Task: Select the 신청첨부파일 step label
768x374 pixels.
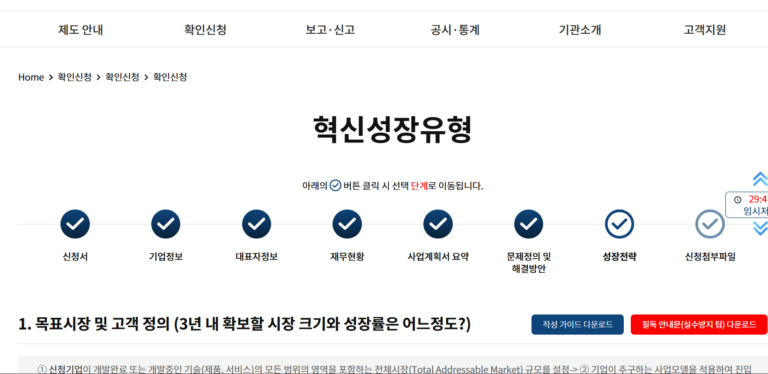Action: point(710,257)
